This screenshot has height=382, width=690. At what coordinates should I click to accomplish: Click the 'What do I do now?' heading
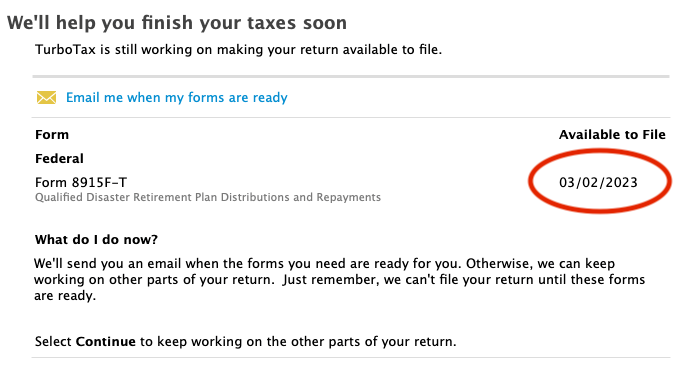[96, 239]
